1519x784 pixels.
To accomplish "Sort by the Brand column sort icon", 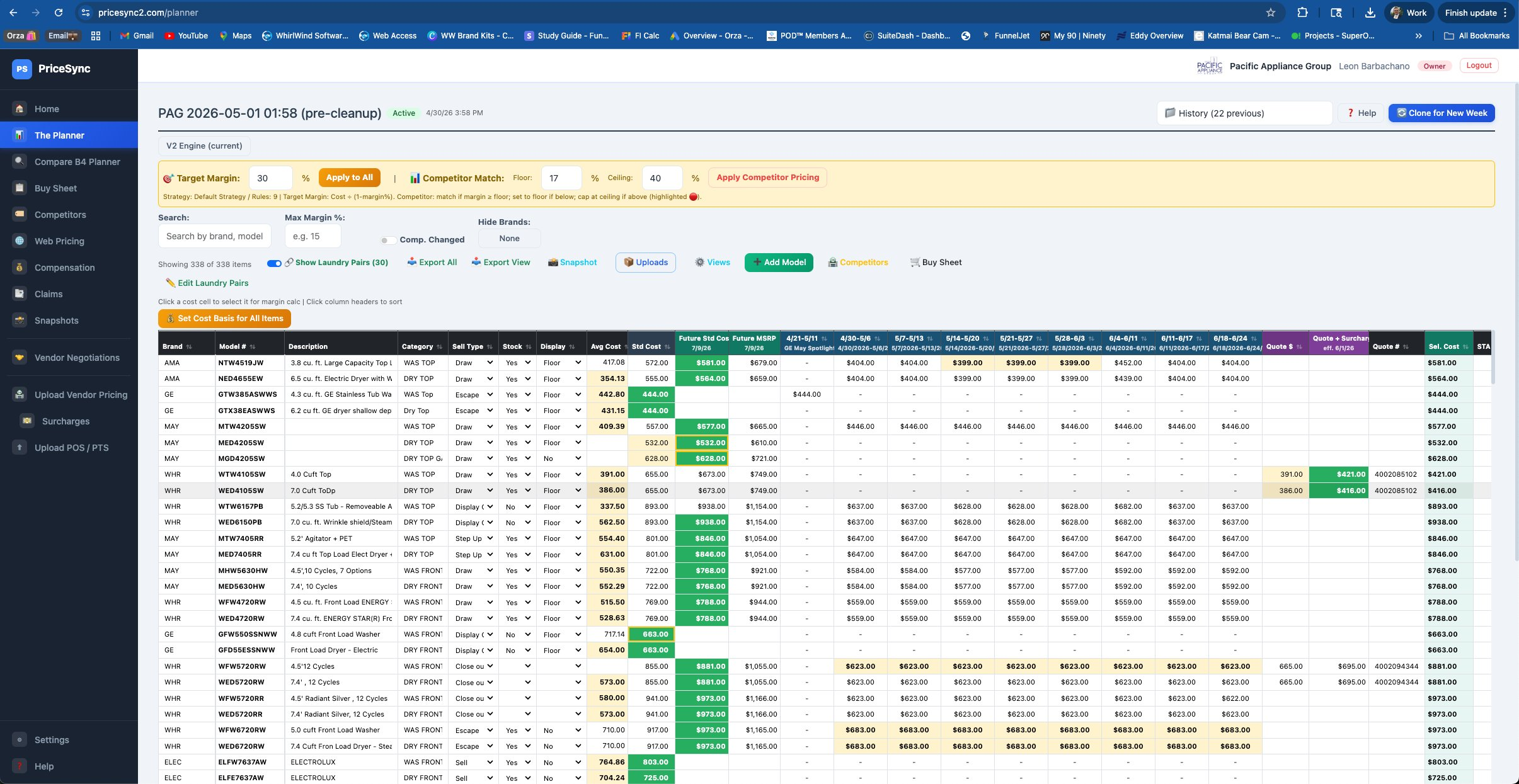I will pos(189,347).
